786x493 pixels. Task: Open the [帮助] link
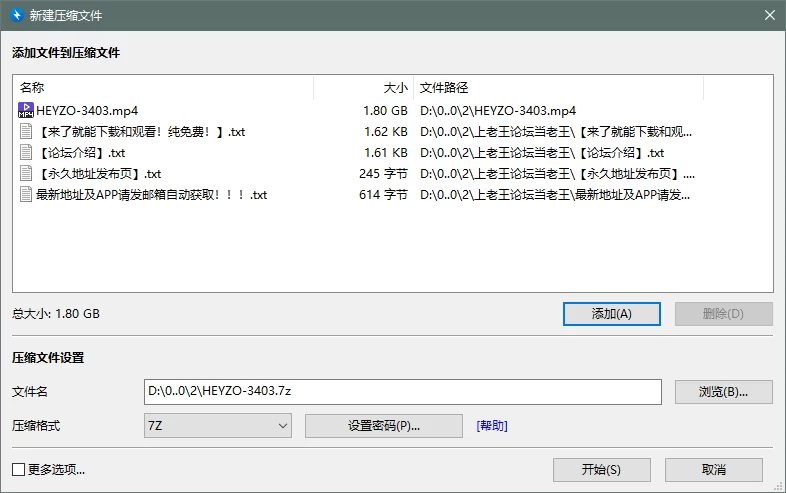point(492,426)
